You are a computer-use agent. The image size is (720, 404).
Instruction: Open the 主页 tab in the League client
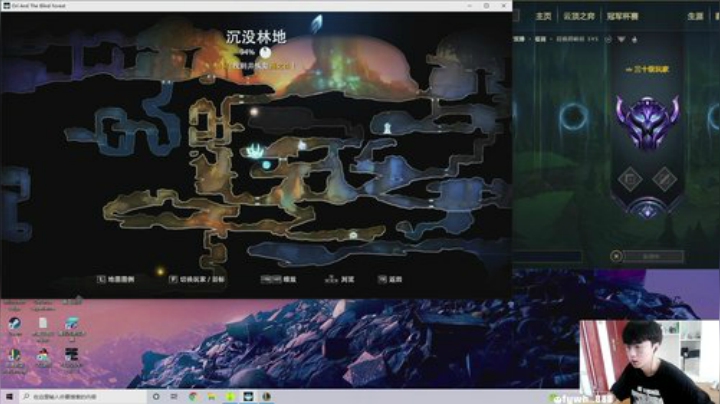[x=543, y=16]
